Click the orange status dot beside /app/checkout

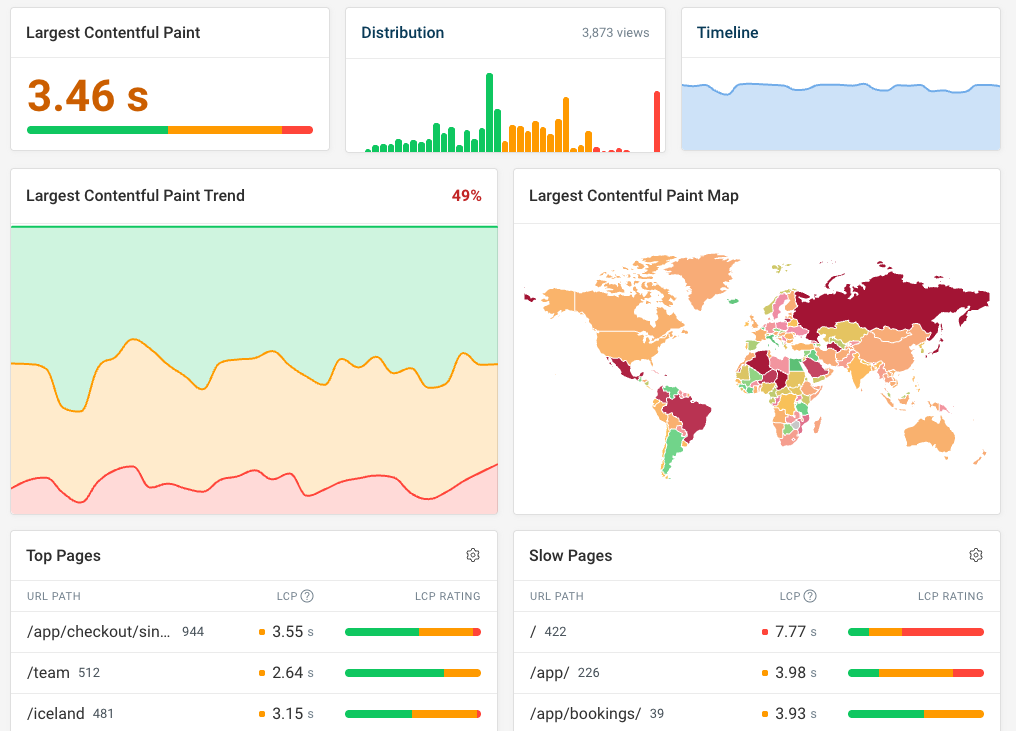[x=261, y=632]
